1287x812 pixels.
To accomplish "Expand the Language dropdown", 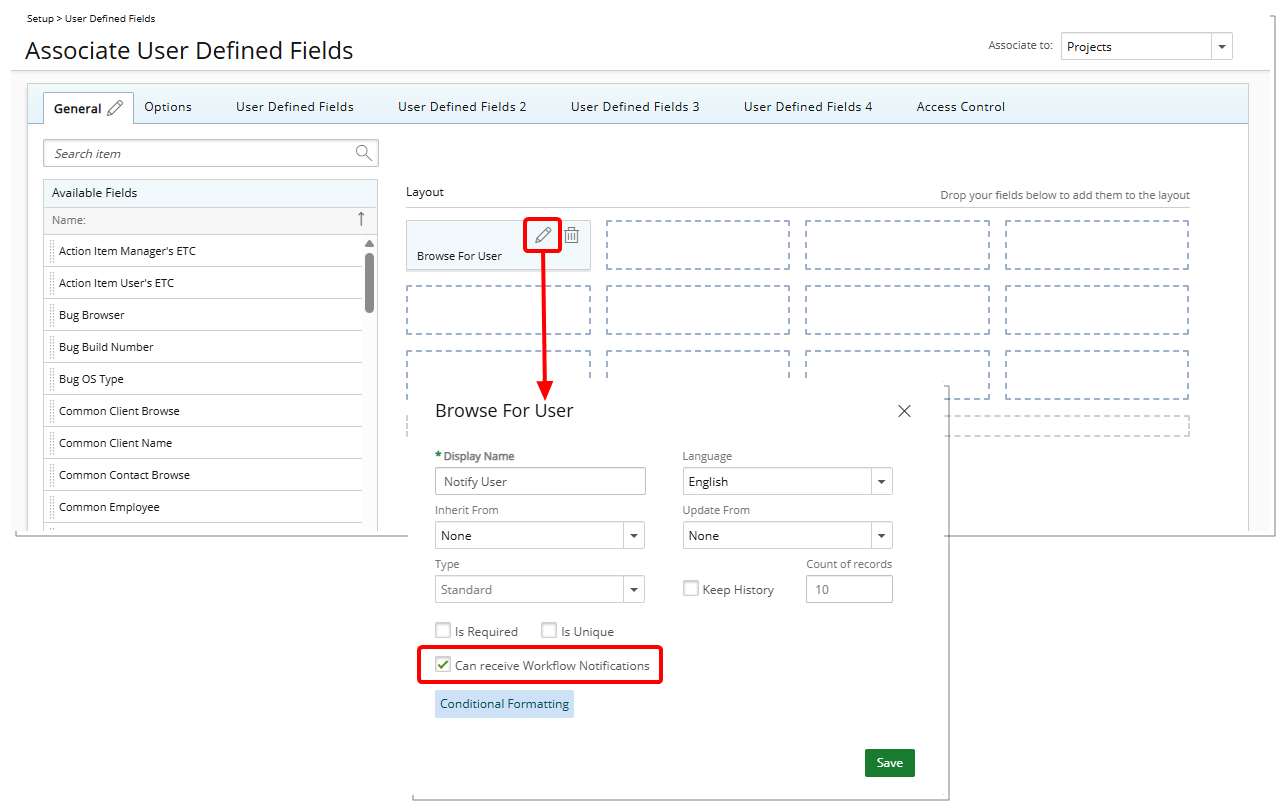I will pos(881,482).
